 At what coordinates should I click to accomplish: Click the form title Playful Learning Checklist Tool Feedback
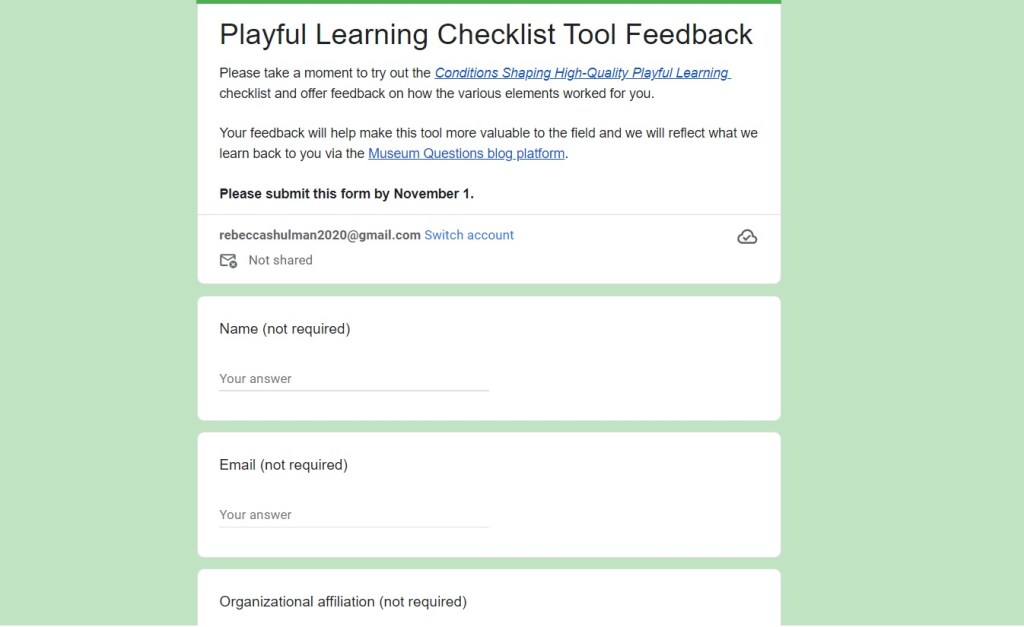pyautogui.click(x=486, y=35)
